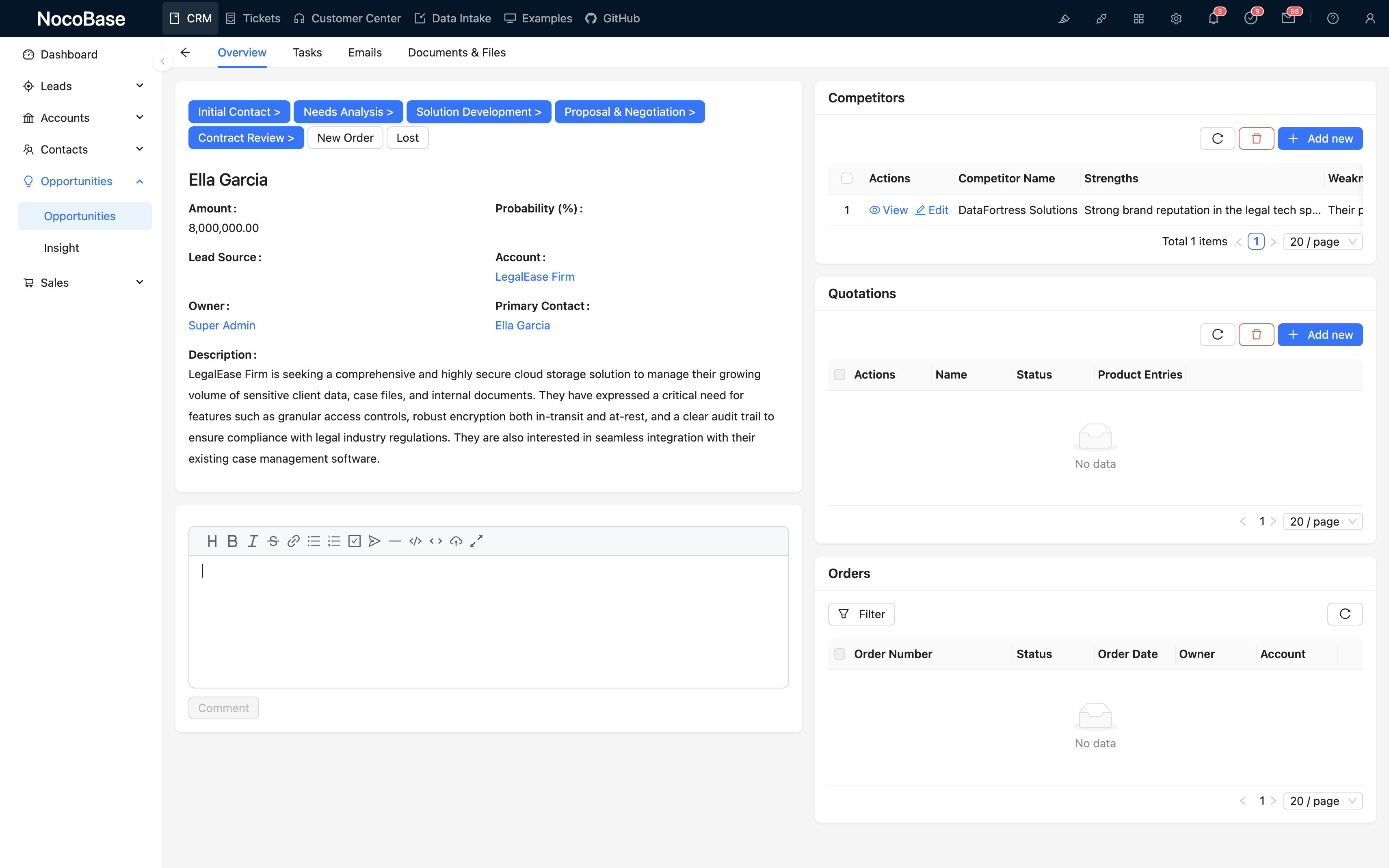Image resolution: width=1389 pixels, height=868 pixels.
Task: Open the 20 / page dropdown under Competitors
Action: point(1322,241)
